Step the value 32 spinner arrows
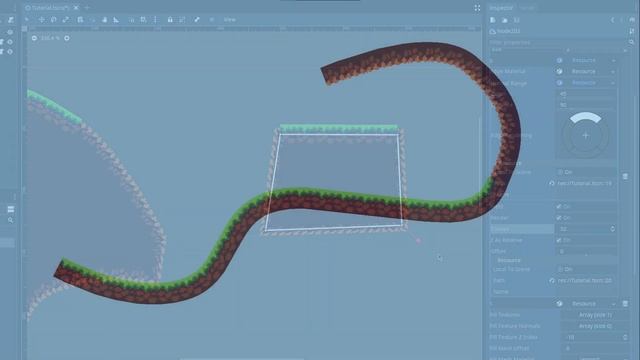The image size is (640, 360). pyautogui.click(x=612, y=229)
